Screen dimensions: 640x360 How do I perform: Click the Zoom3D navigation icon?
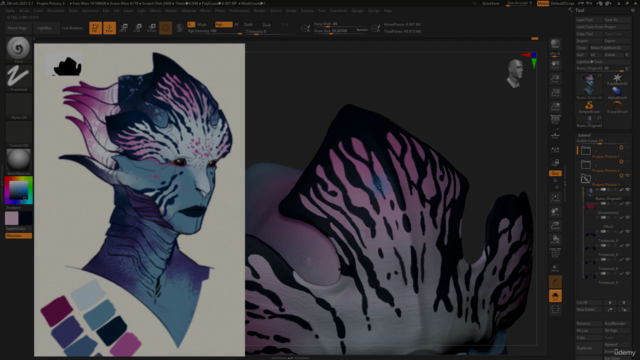(555, 225)
